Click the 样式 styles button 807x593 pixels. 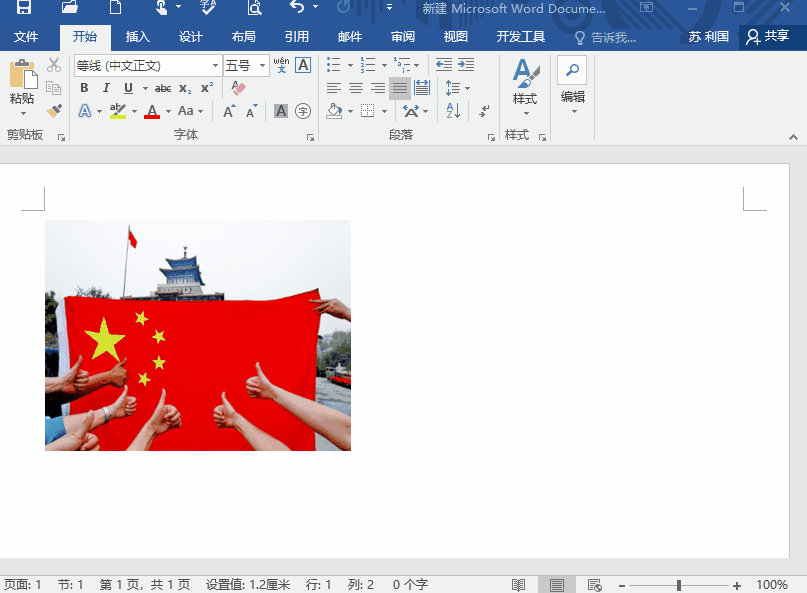525,84
